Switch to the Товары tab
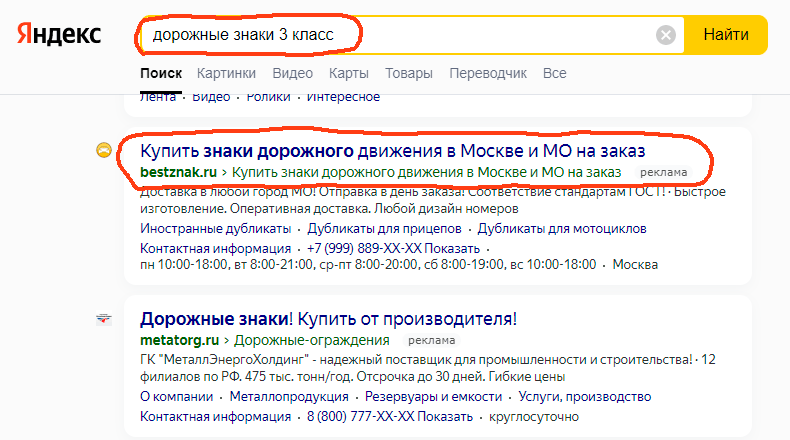 coord(409,73)
